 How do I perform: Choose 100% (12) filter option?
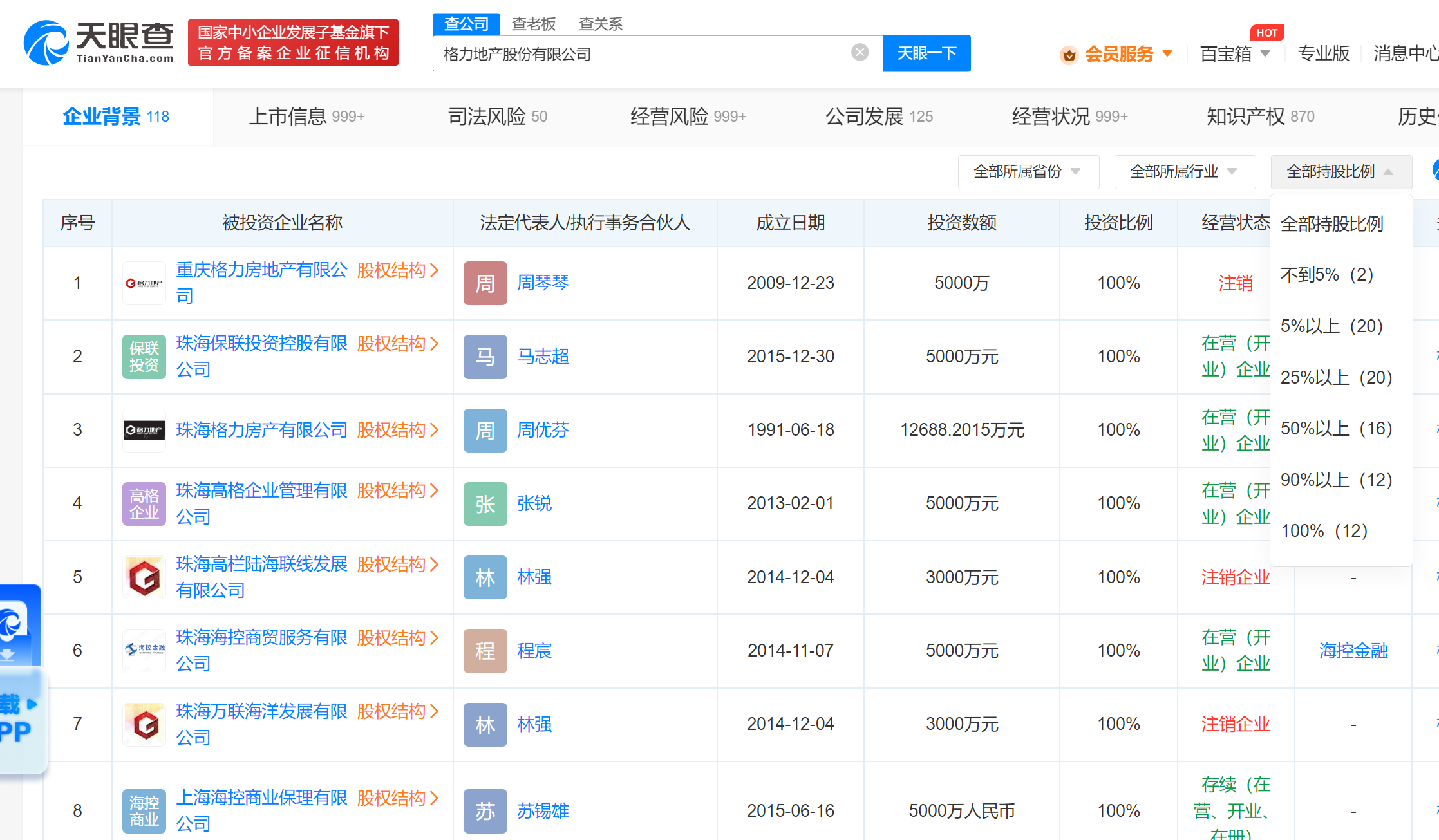tap(1324, 531)
